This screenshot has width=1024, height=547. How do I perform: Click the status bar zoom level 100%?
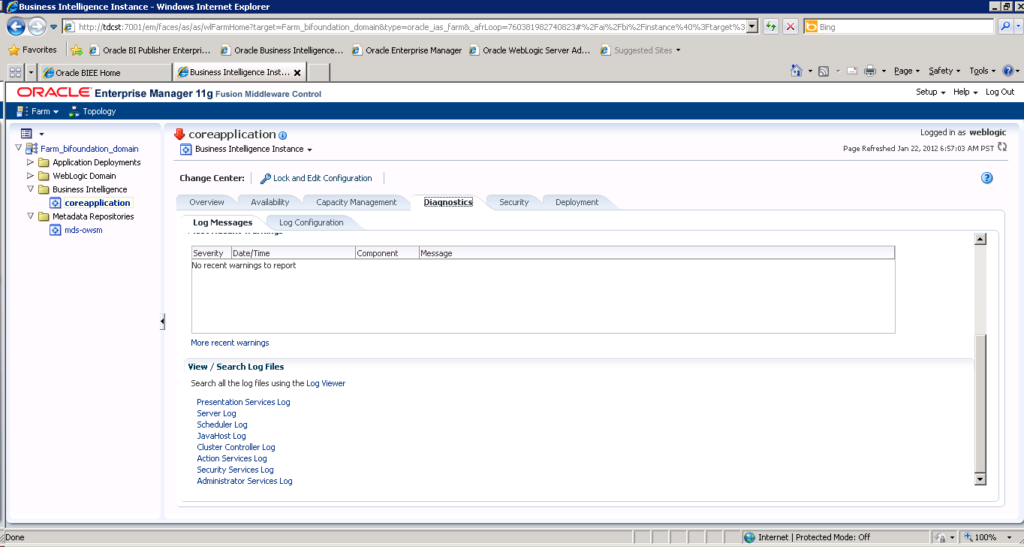(986, 537)
